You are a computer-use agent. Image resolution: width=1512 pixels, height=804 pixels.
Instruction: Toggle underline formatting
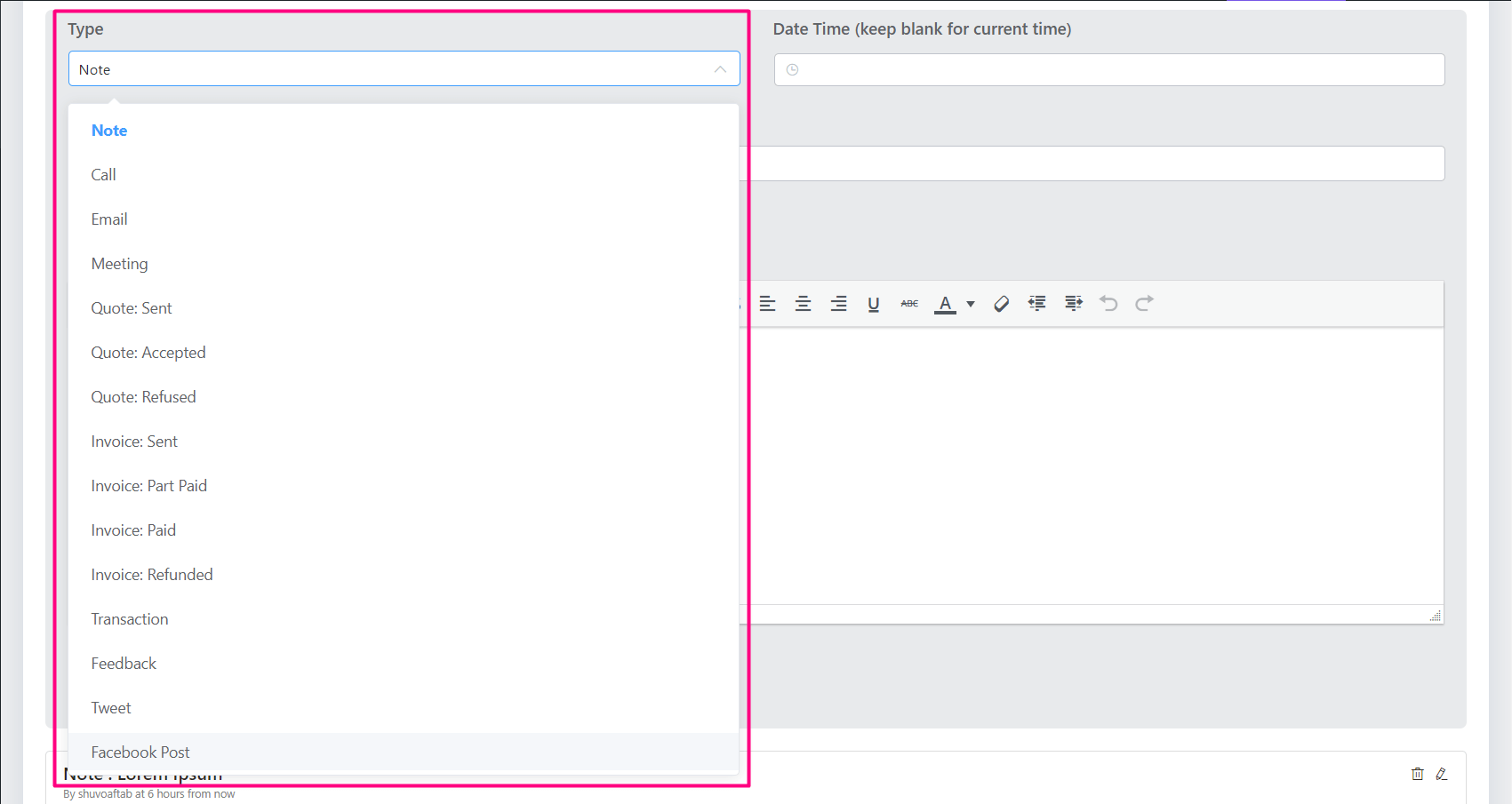(874, 304)
